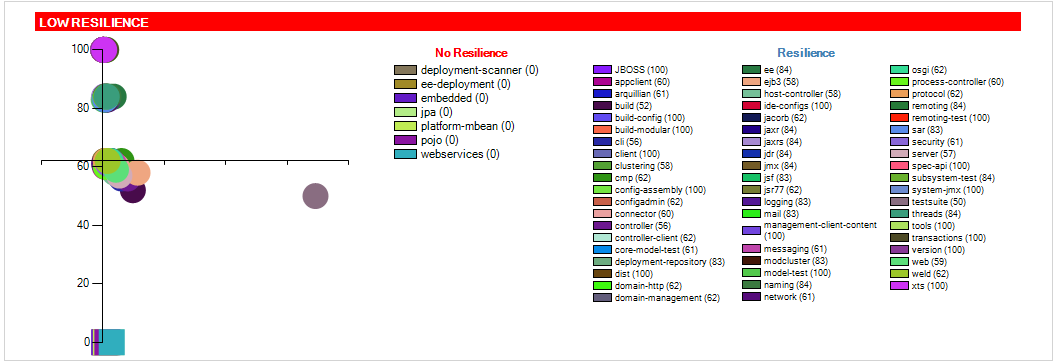The width and height of the screenshot is (1057, 364).
Task: Select build-config (100) in the legend
Action: tap(638, 118)
